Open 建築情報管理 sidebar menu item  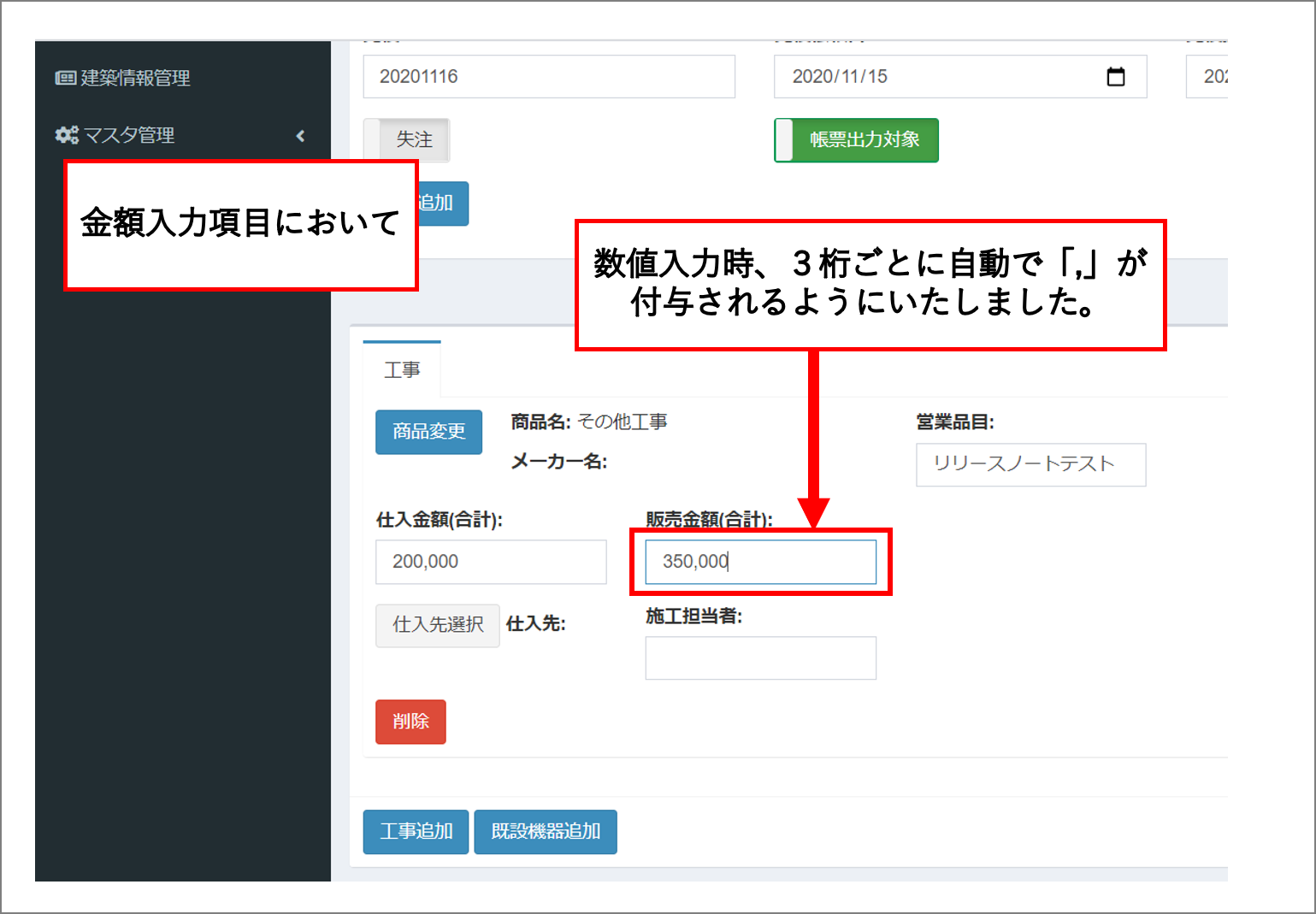135,78
